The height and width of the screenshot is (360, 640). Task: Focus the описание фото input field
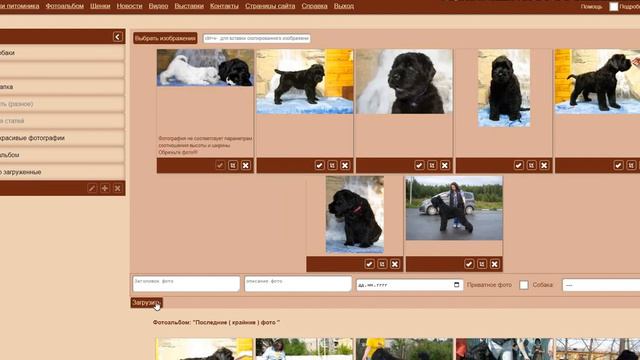(x=298, y=284)
